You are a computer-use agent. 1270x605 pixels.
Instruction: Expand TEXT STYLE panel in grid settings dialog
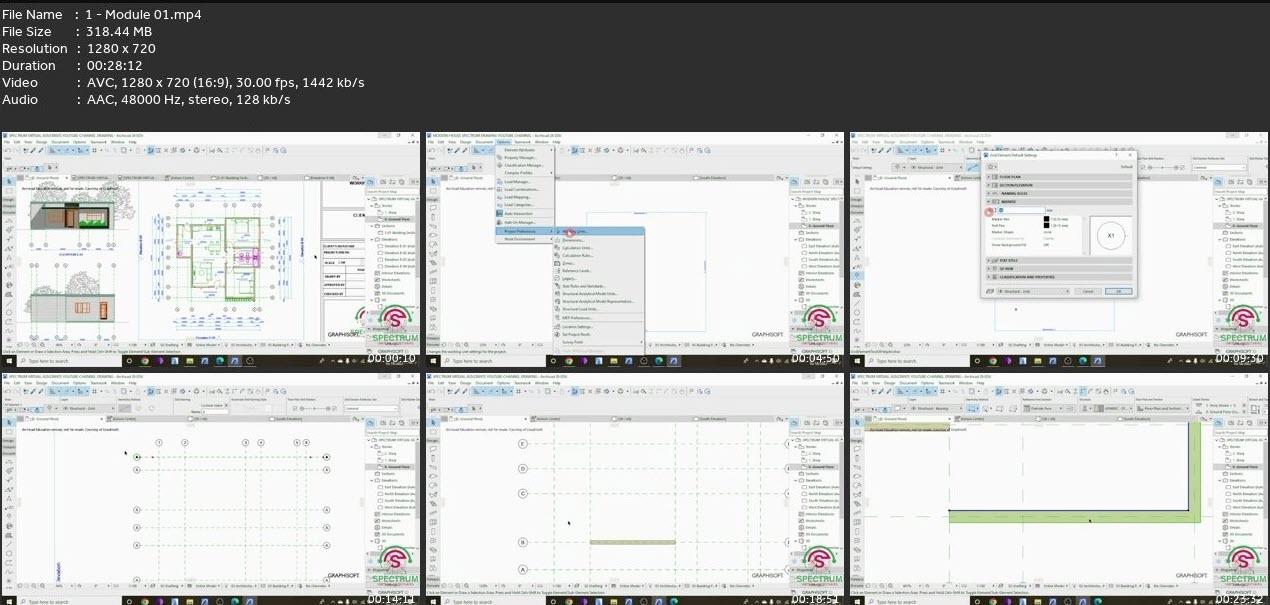tap(1059, 260)
